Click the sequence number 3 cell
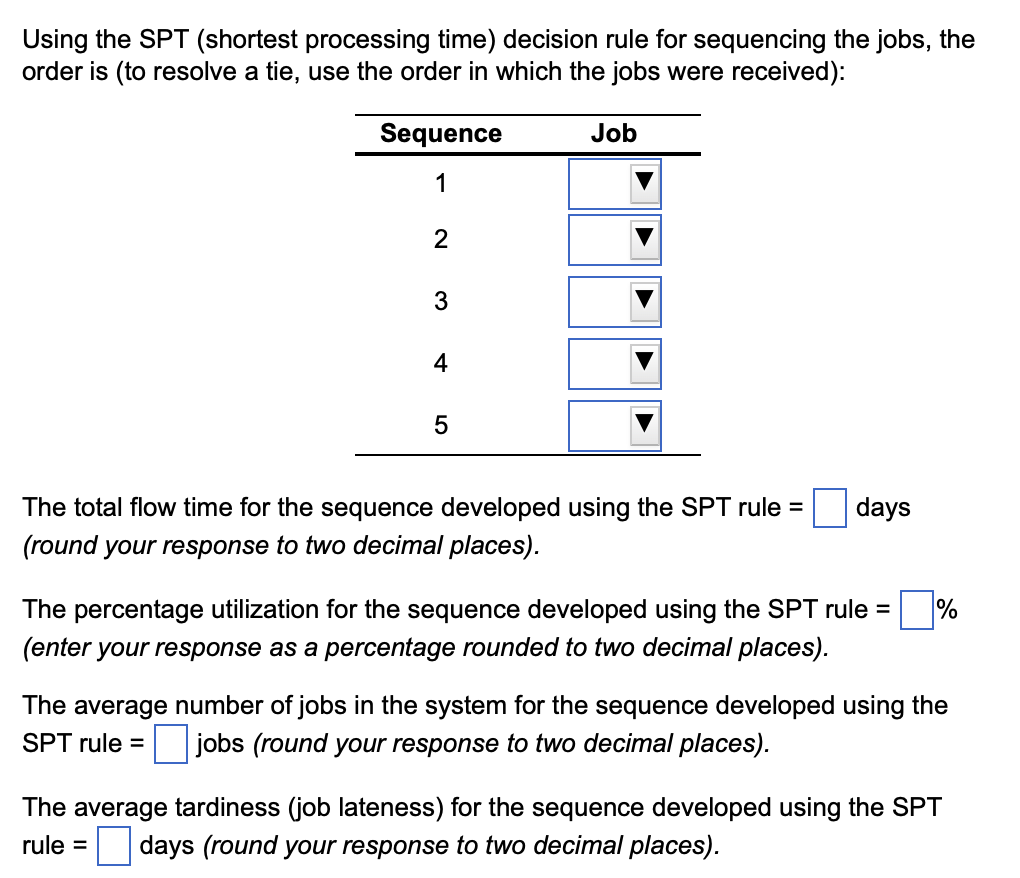 coord(440,302)
